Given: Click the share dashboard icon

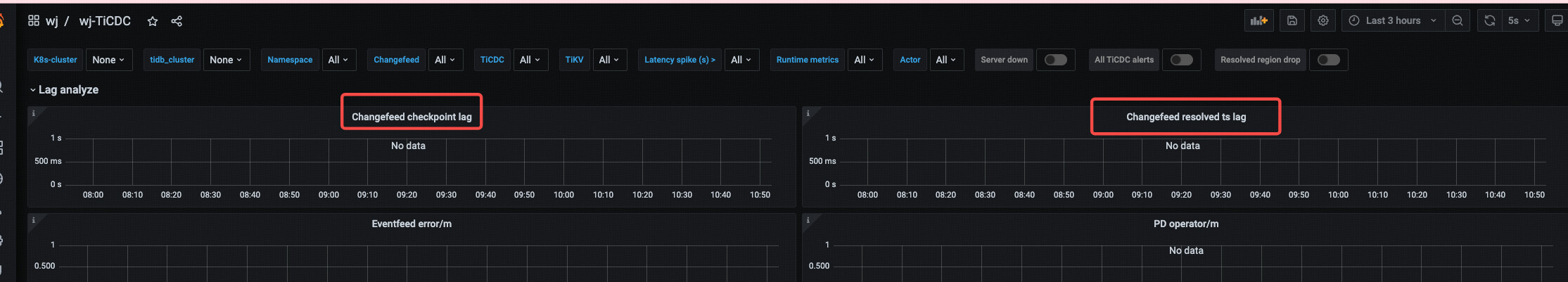Looking at the screenshot, I should 177,21.
